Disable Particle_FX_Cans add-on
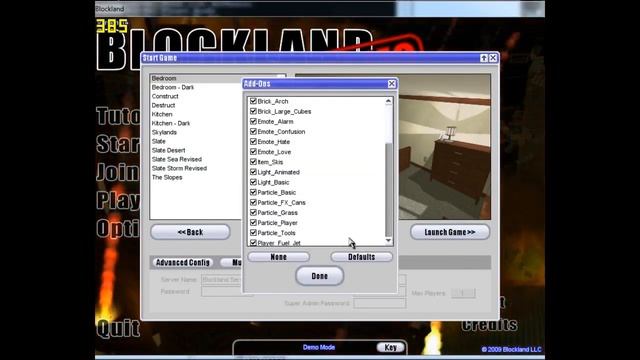The width and height of the screenshot is (640, 360). pos(253,202)
